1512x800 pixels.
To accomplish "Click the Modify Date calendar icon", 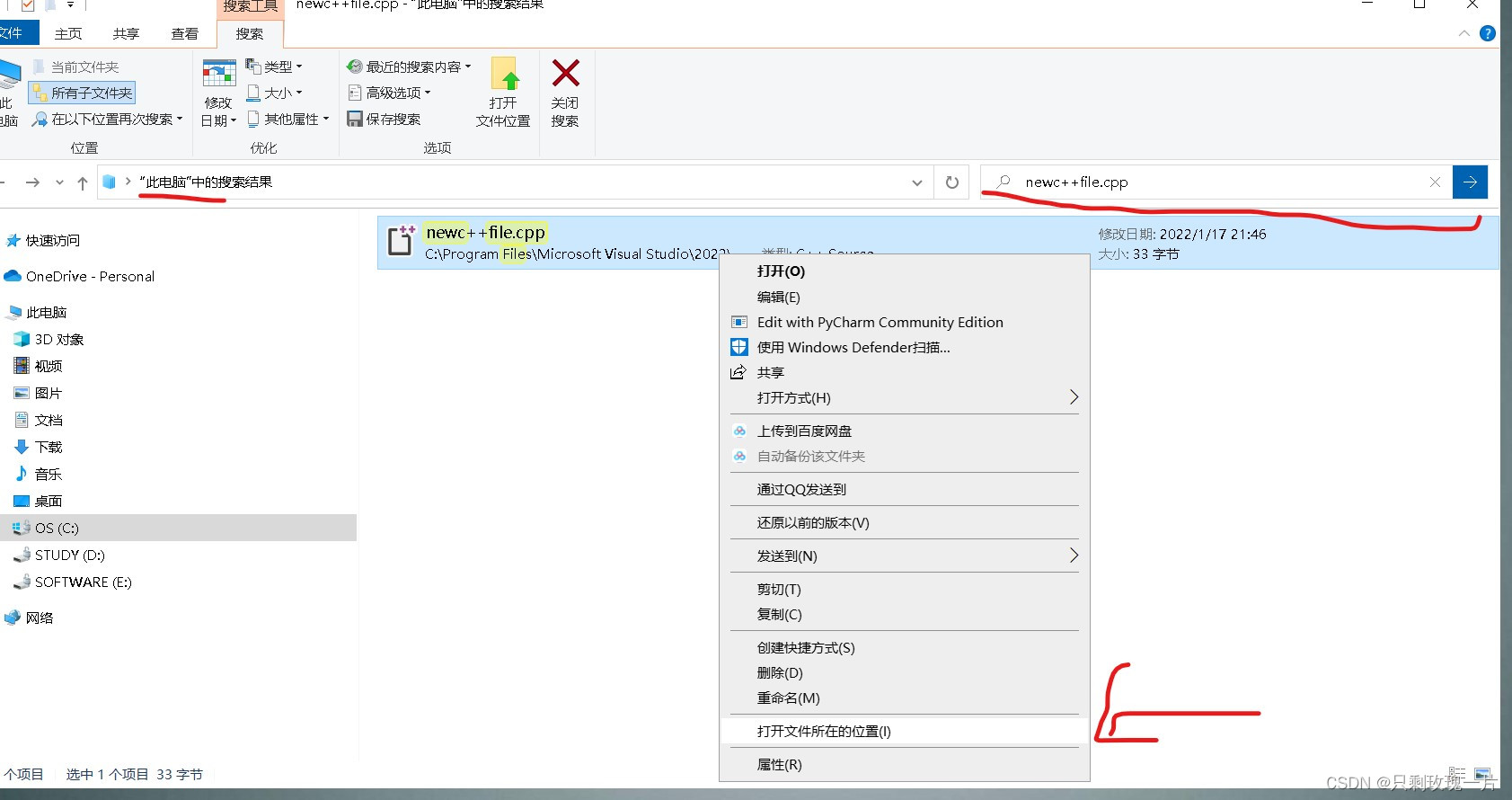I will click(218, 74).
